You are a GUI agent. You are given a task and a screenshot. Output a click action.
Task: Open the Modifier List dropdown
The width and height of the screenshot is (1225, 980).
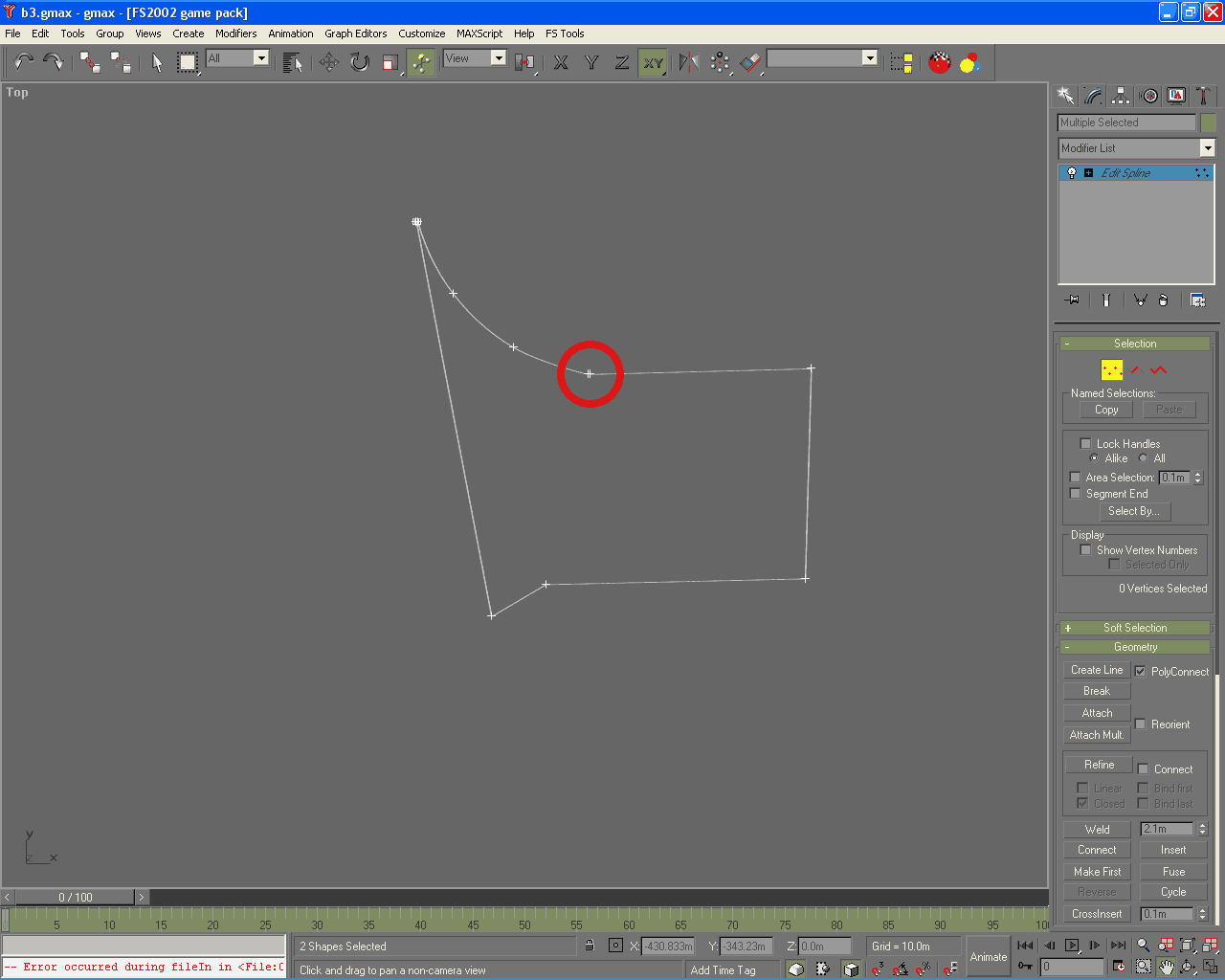click(1136, 148)
